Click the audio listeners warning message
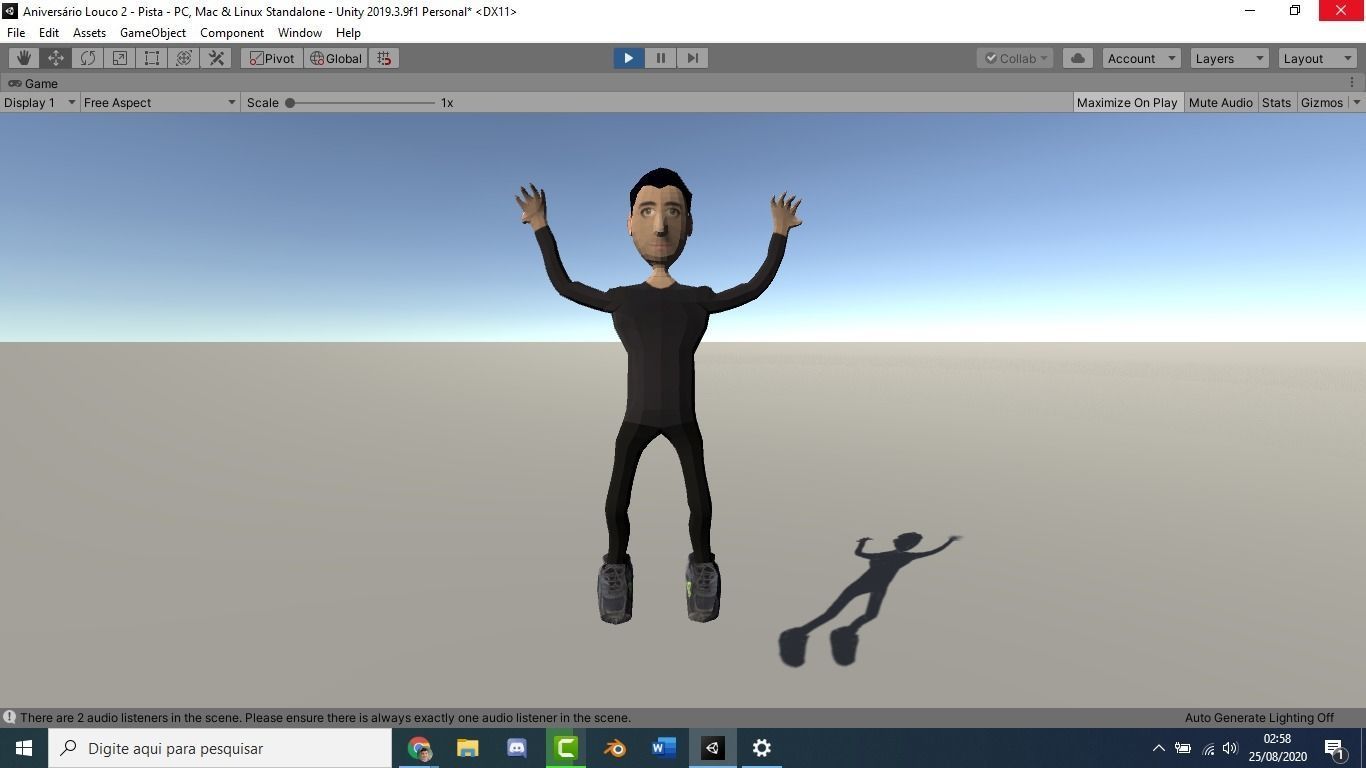1366x768 pixels. click(325, 717)
